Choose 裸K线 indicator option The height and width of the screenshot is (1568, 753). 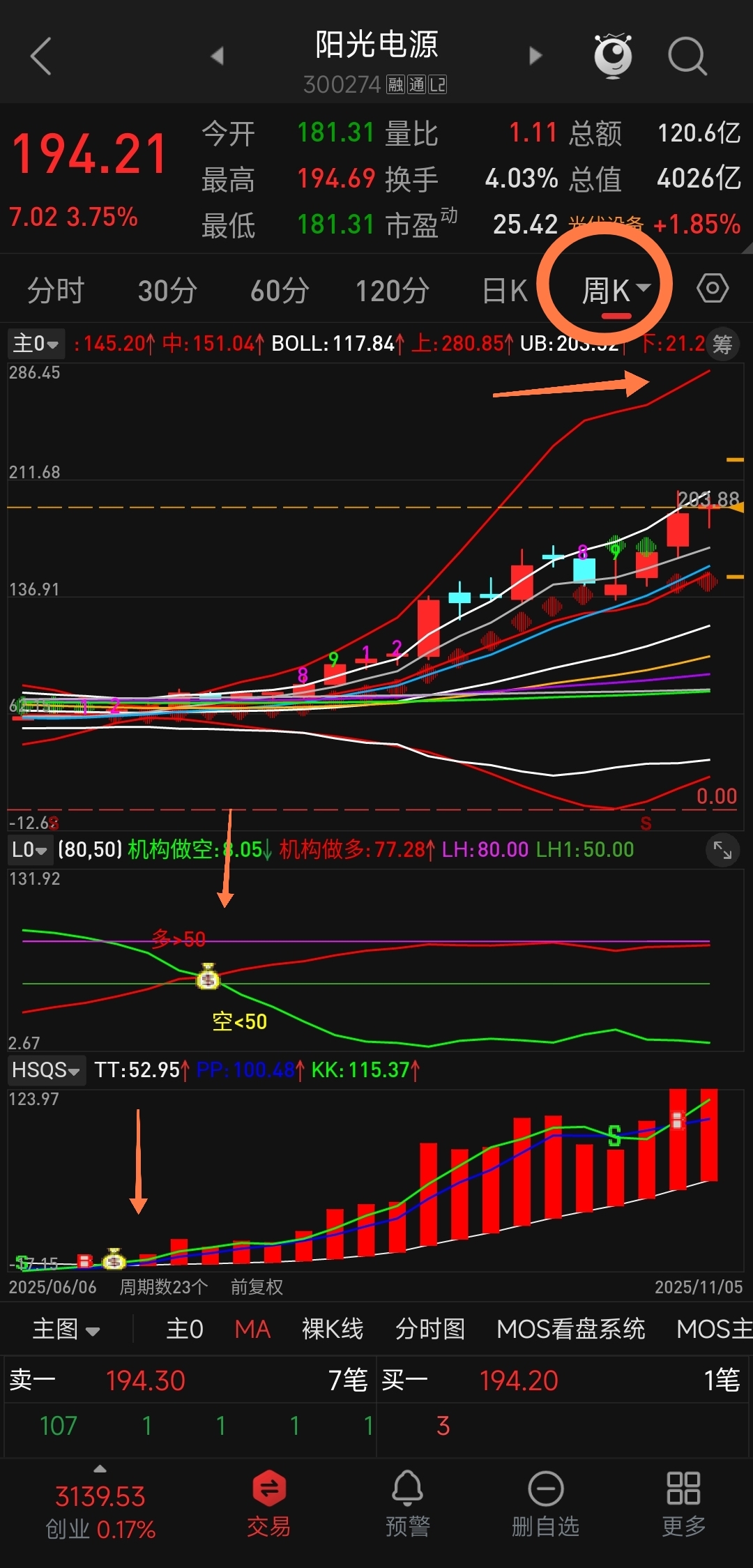pyautogui.click(x=333, y=1329)
